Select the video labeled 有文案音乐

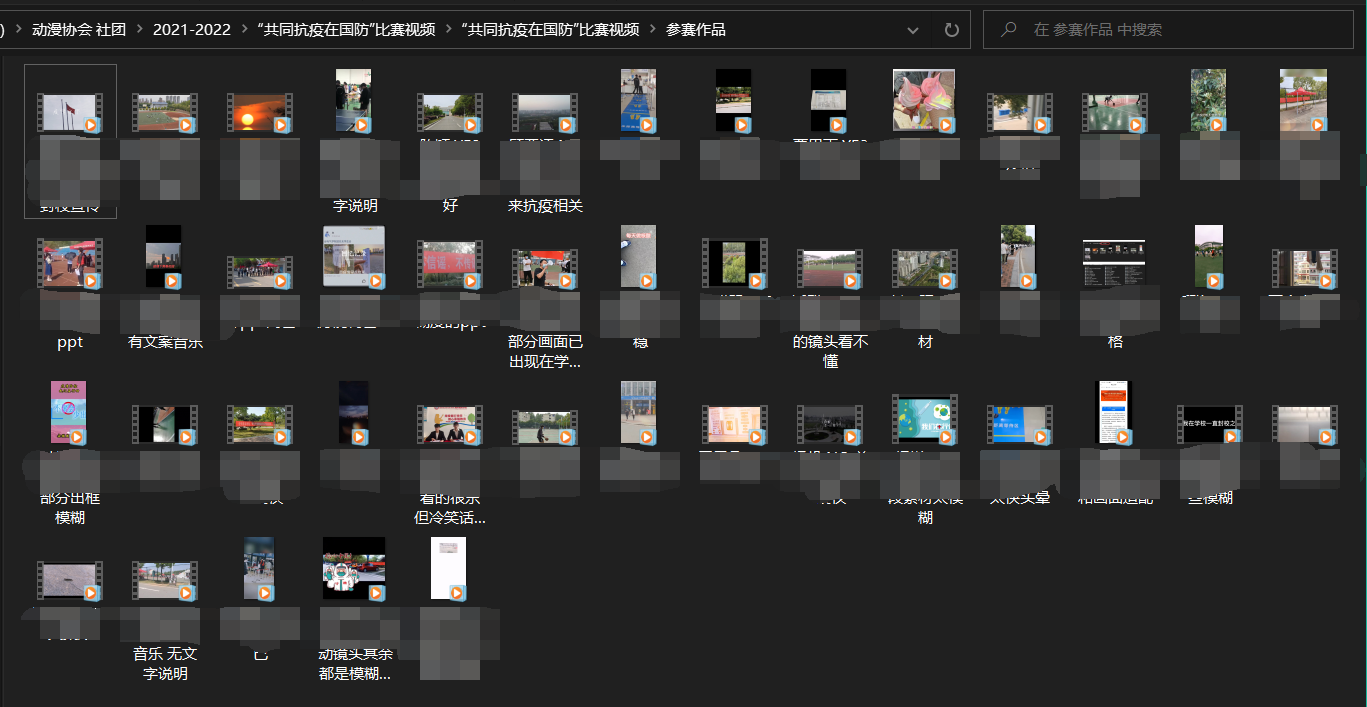pos(164,258)
